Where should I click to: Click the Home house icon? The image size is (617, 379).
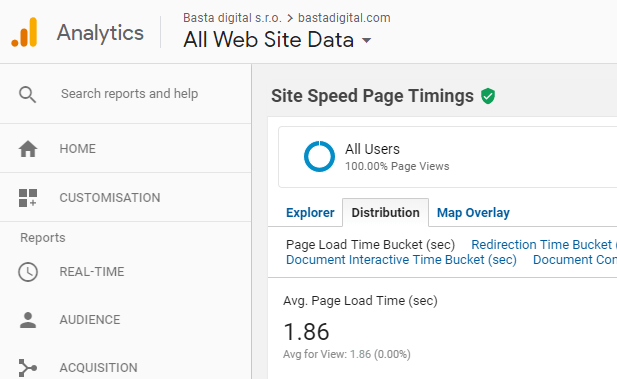click(28, 149)
